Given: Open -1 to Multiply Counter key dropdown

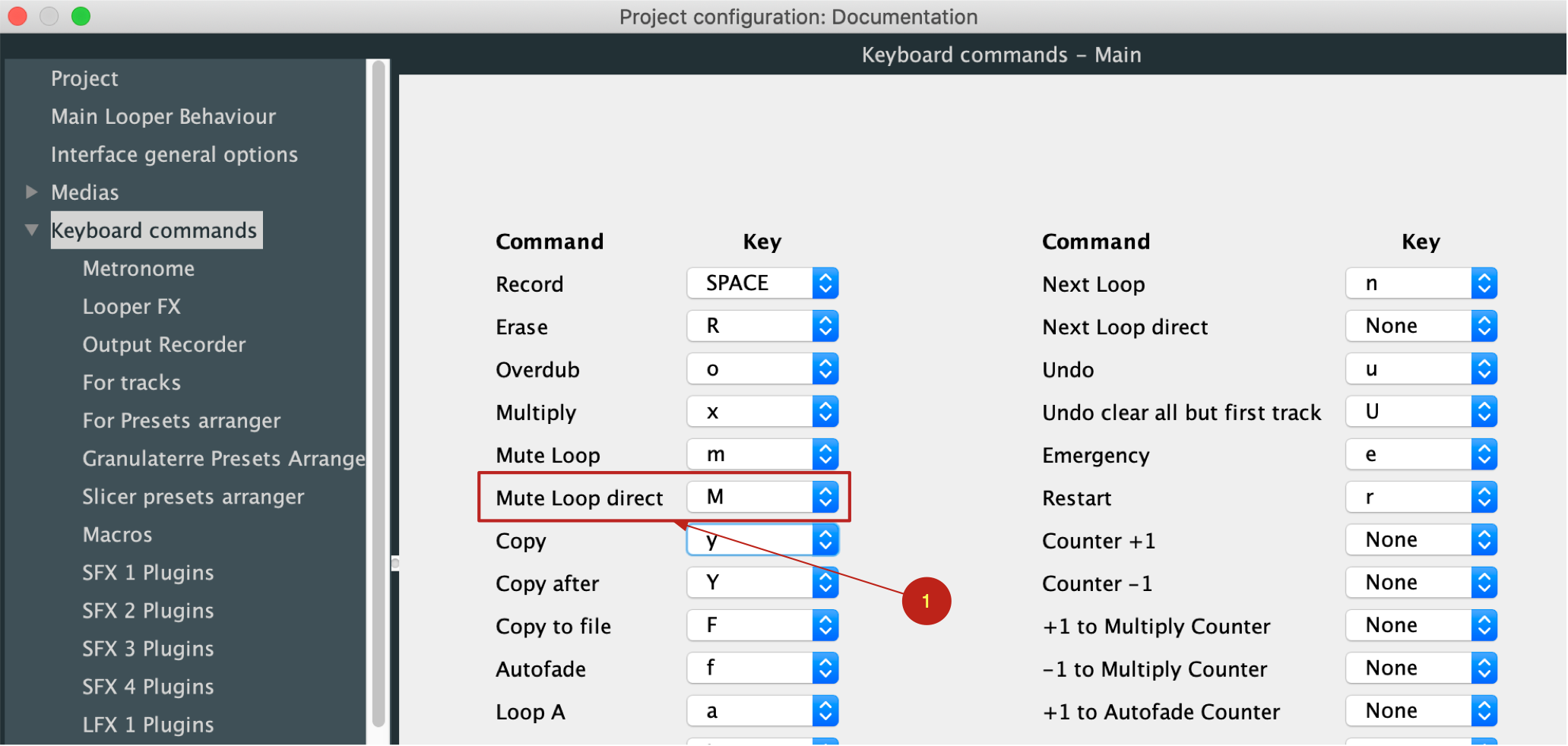Looking at the screenshot, I should pos(1421,669).
